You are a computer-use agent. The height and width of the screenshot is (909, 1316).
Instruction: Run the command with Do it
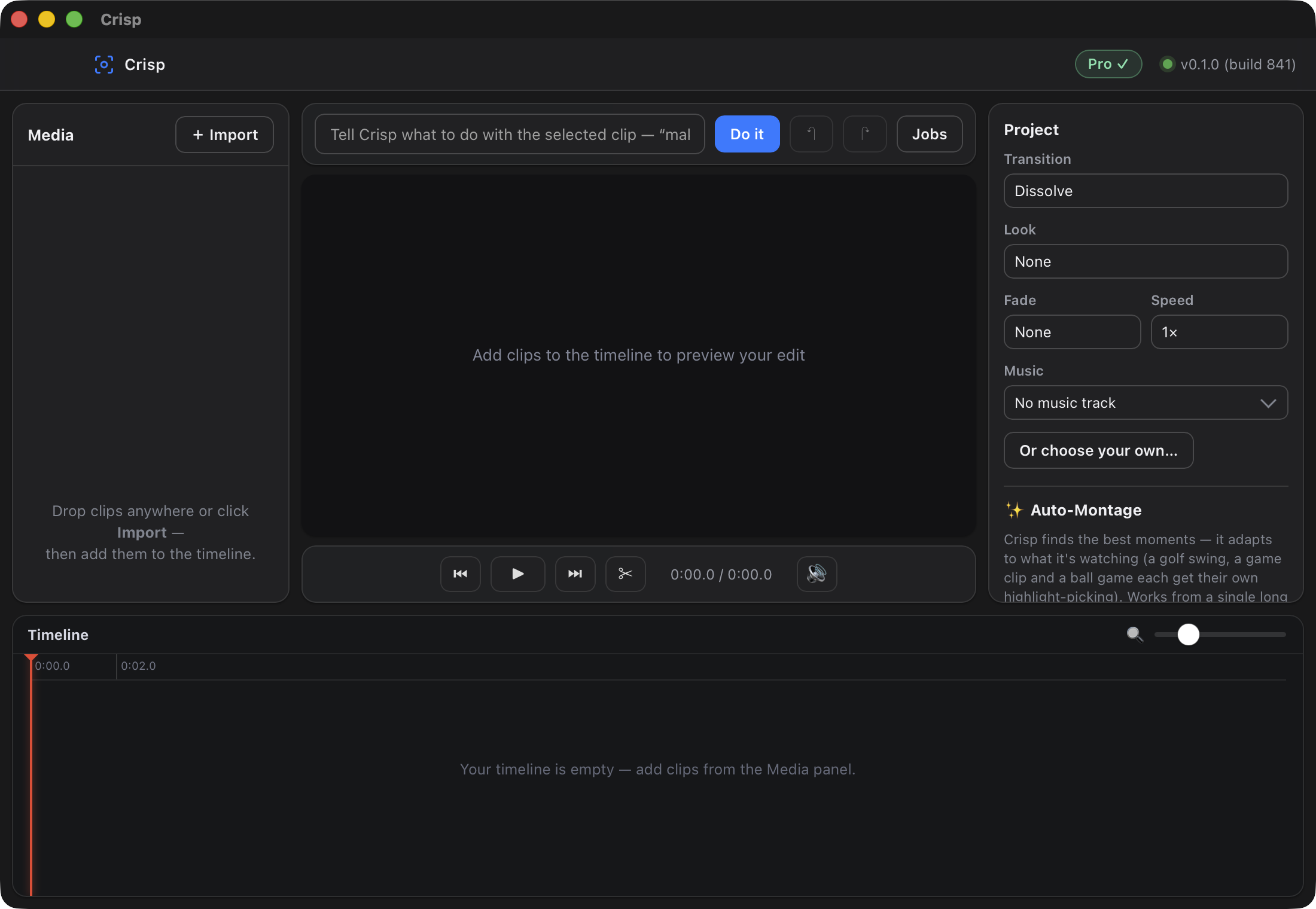747,134
